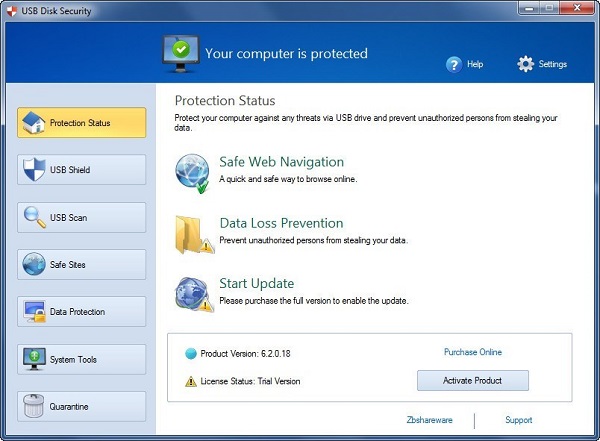Click the Data Loss Prevention heading

281,223
